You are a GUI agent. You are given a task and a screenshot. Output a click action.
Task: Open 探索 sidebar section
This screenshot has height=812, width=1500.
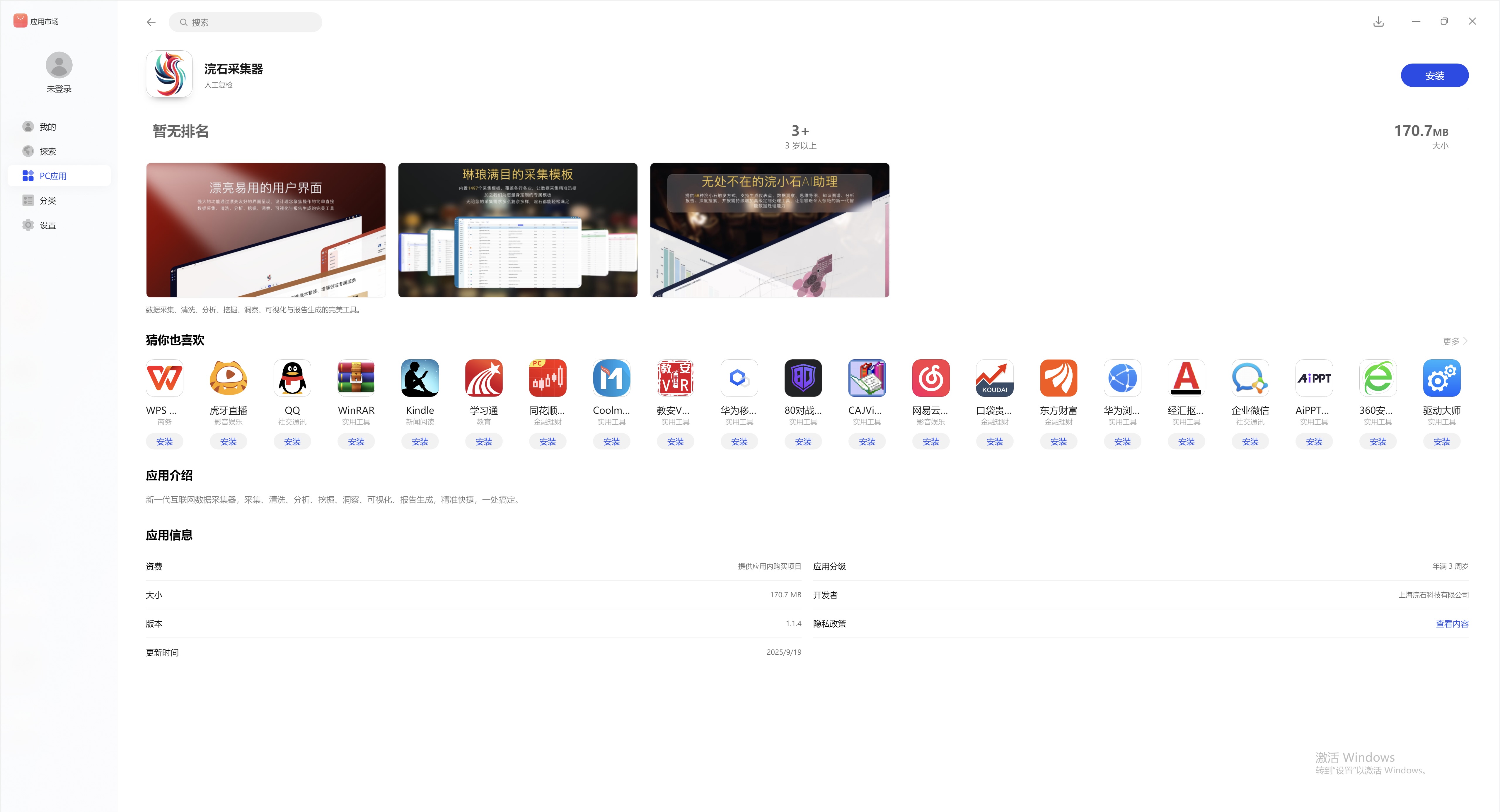coord(47,151)
